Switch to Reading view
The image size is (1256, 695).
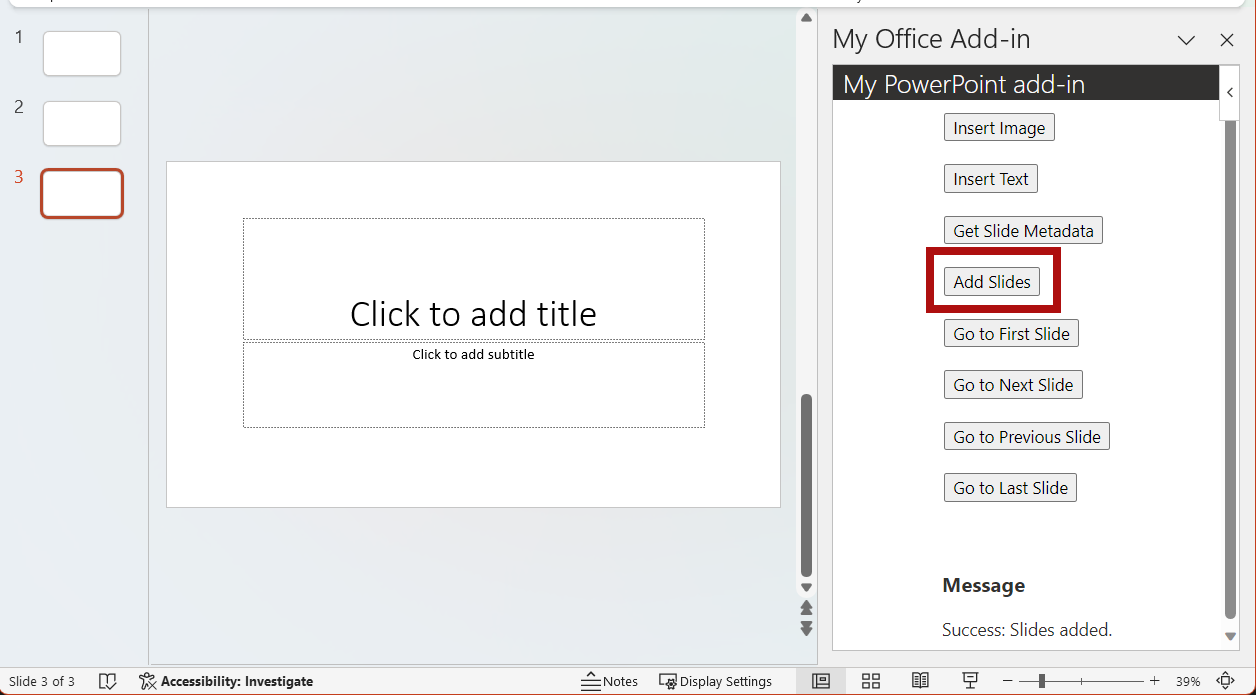tap(920, 681)
